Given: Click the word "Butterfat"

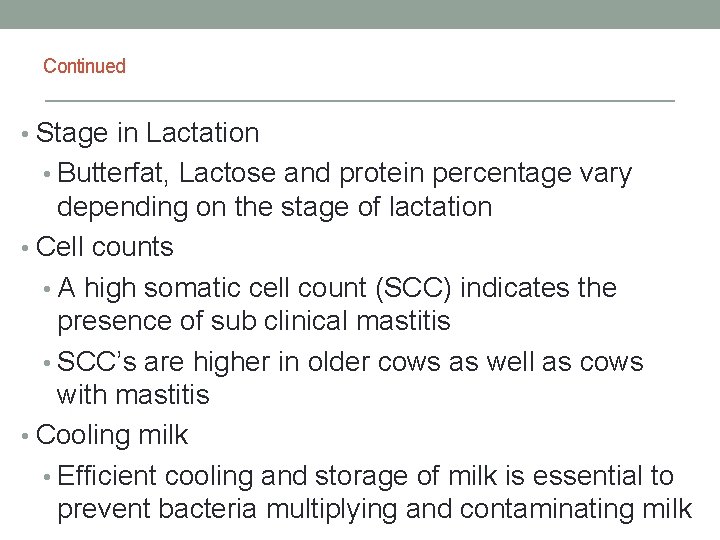Looking at the screenshot, I should click(x=119, y=175).
